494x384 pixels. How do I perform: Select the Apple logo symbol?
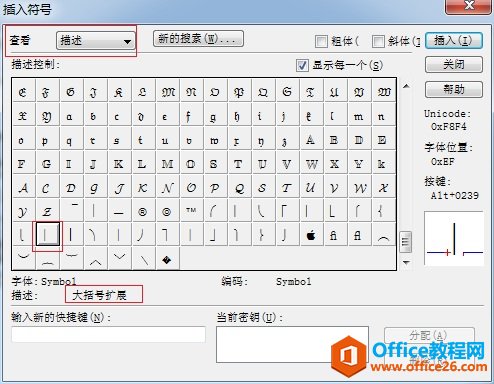pyautogui.click(x=311, y=235)
